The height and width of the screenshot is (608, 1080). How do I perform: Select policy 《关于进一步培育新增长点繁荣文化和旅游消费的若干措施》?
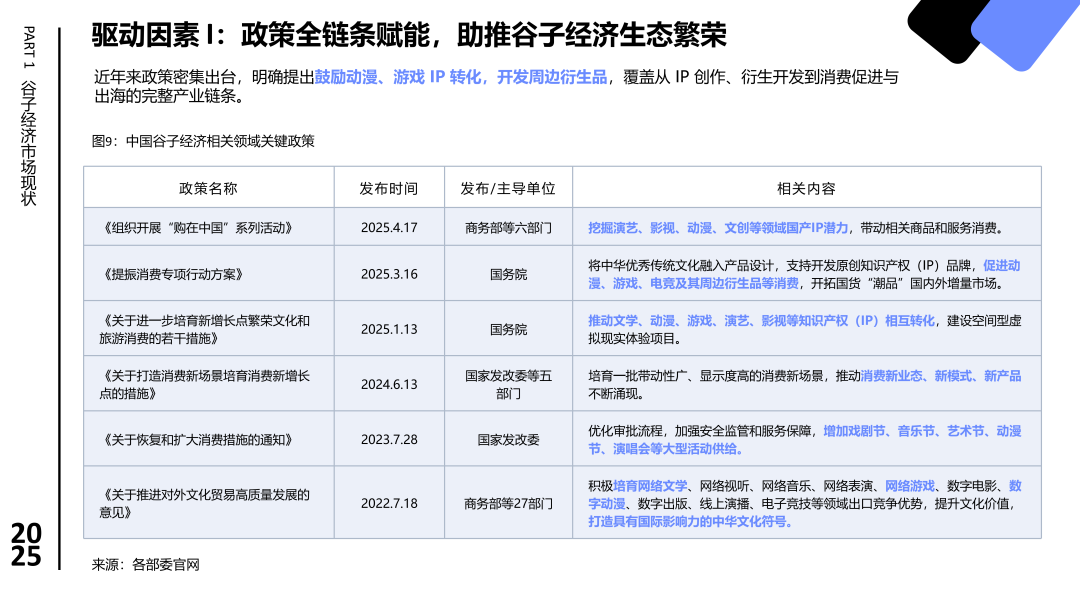[x=205, y=329]
